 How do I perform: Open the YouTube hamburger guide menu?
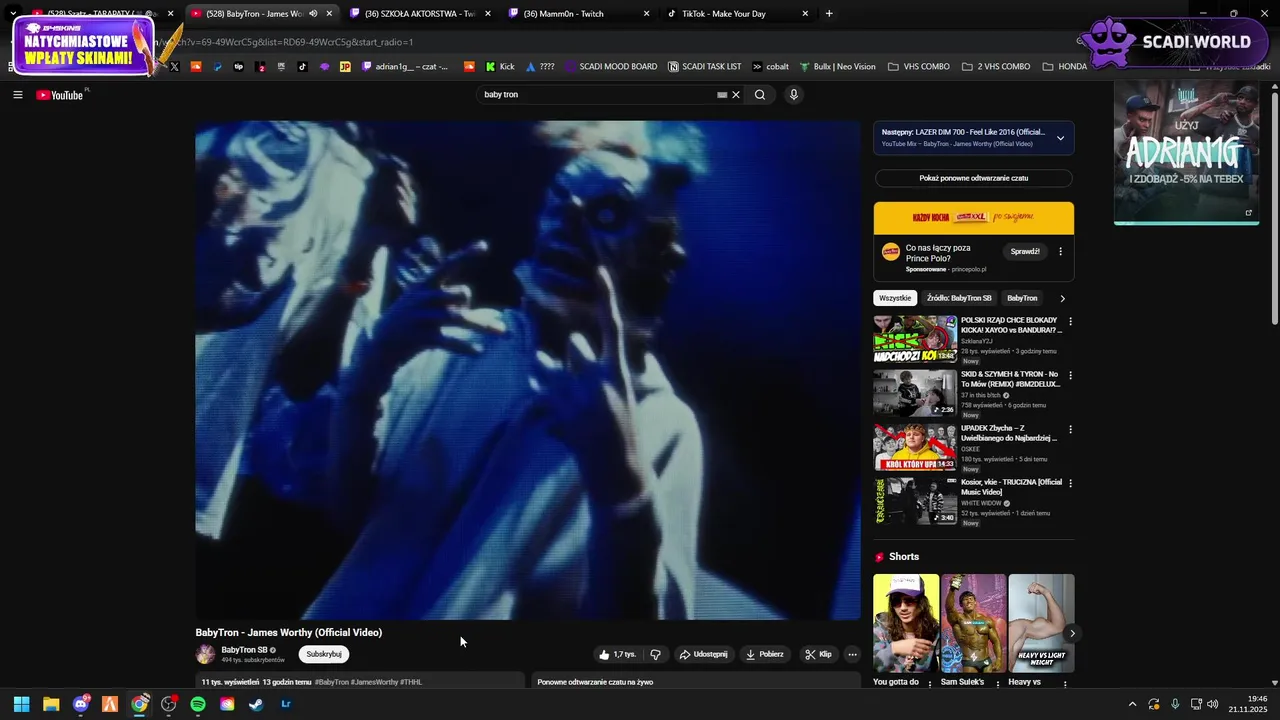tap(18, 95)
